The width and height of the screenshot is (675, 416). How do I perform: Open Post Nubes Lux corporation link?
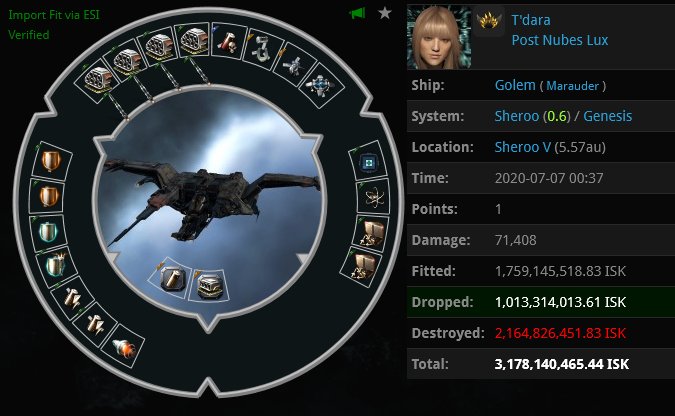(x=560, y=40)
